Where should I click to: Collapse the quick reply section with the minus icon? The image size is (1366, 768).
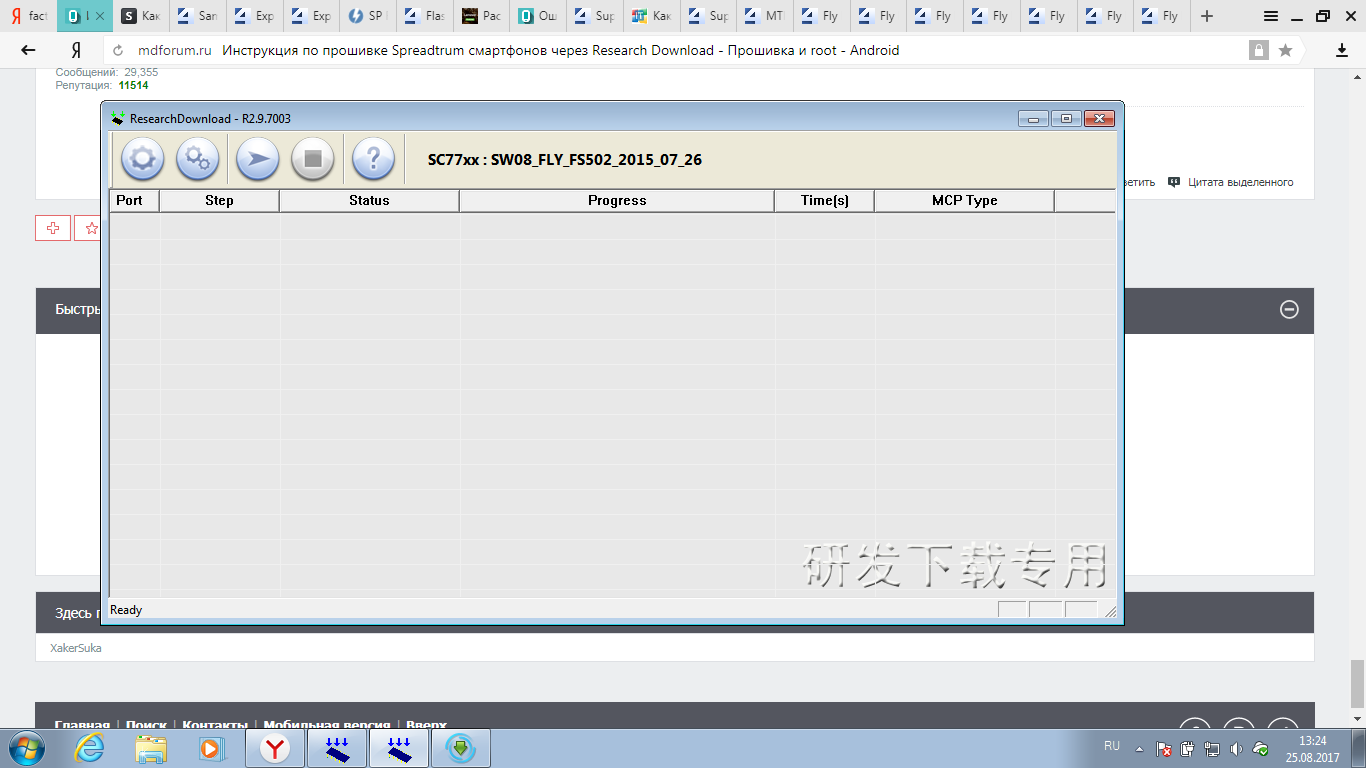tap(1289, 310)
